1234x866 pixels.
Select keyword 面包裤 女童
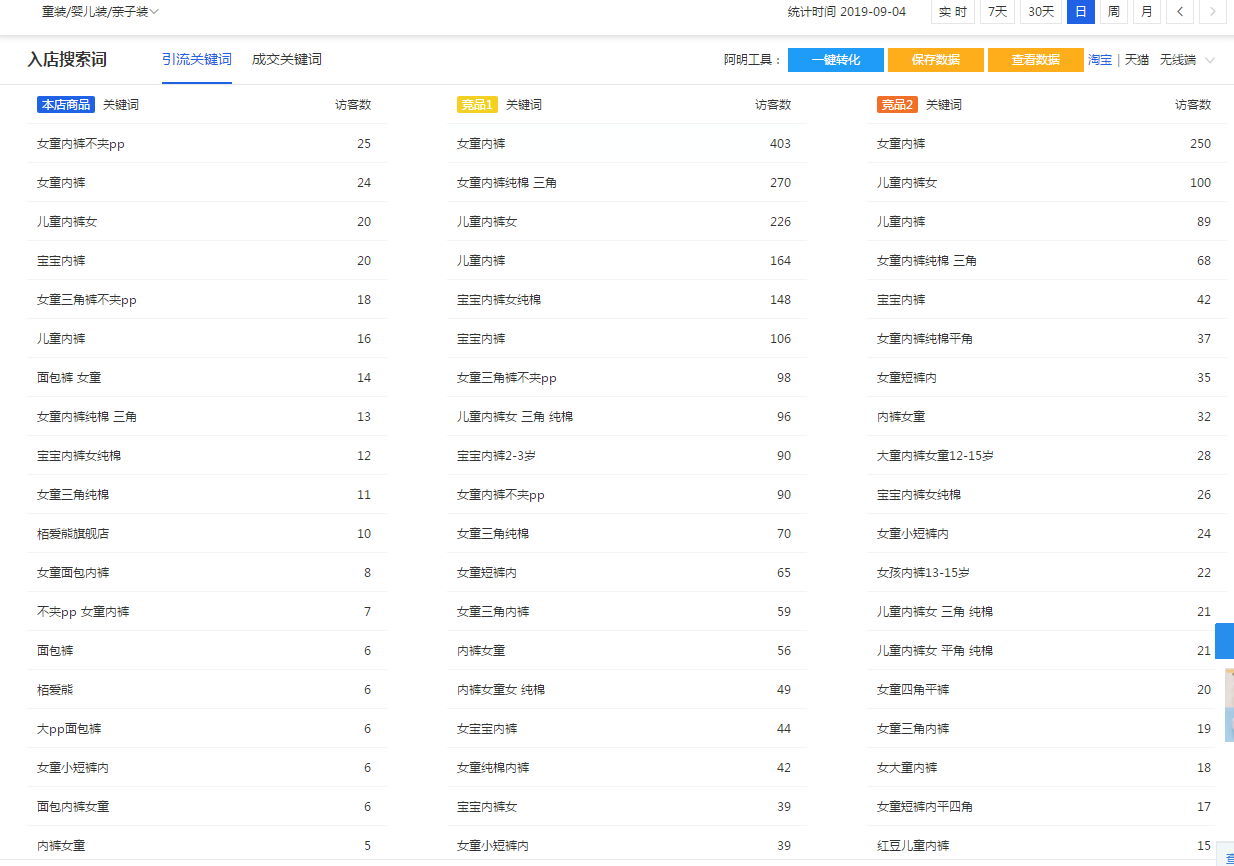pos(69,378)
